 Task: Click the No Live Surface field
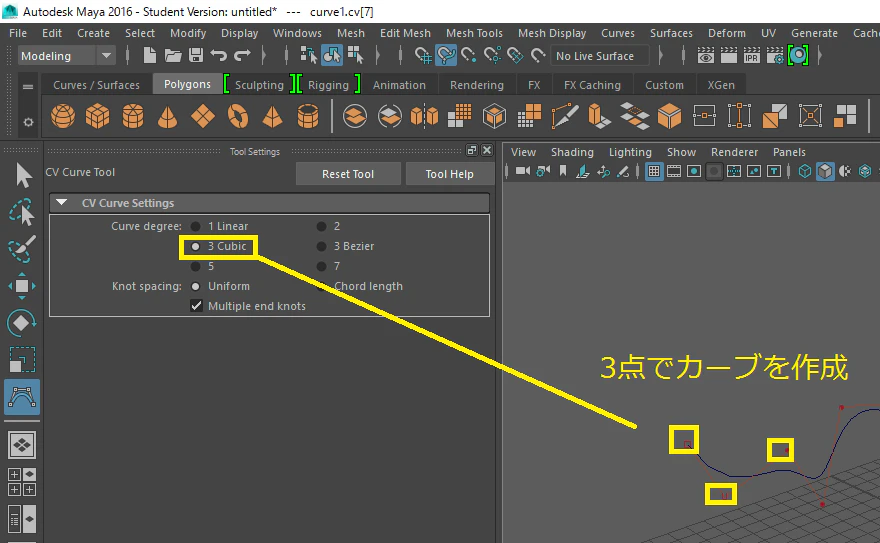tap(599, 56)
